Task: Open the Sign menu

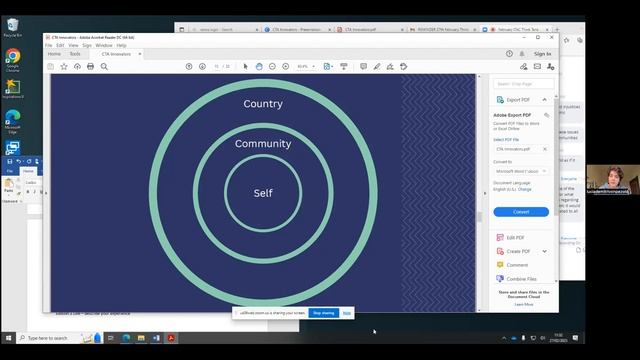Action: (87, 45)
